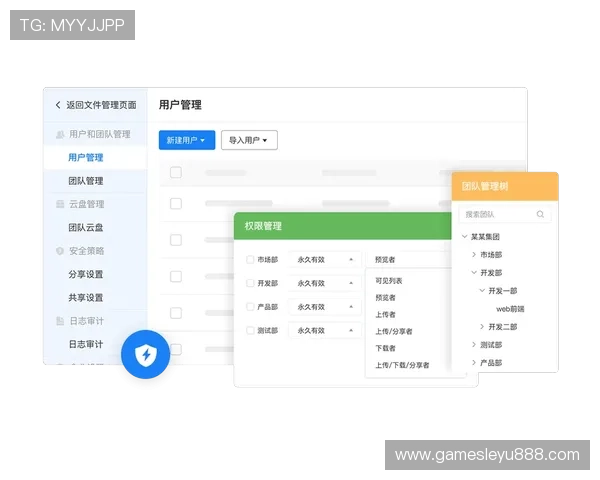Expand the 开发二部 tree node
This screenshot has height=480, width=600.
482,327
